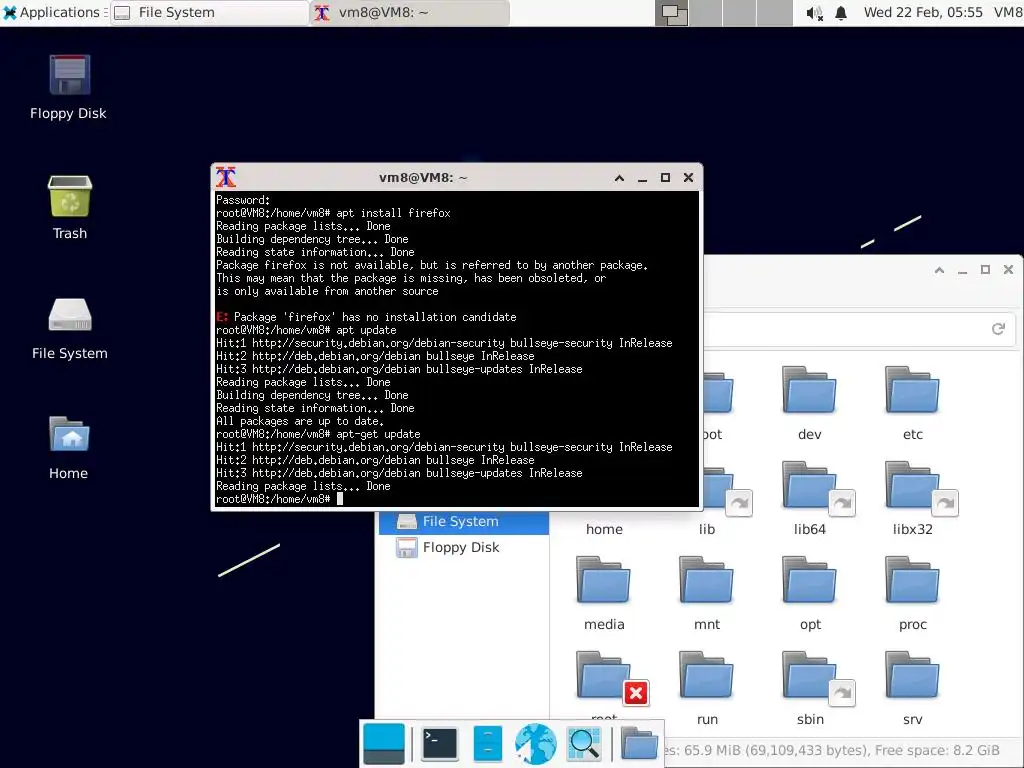Select the dev folder
Viewport: 1024px width, 768px height.
809,403
